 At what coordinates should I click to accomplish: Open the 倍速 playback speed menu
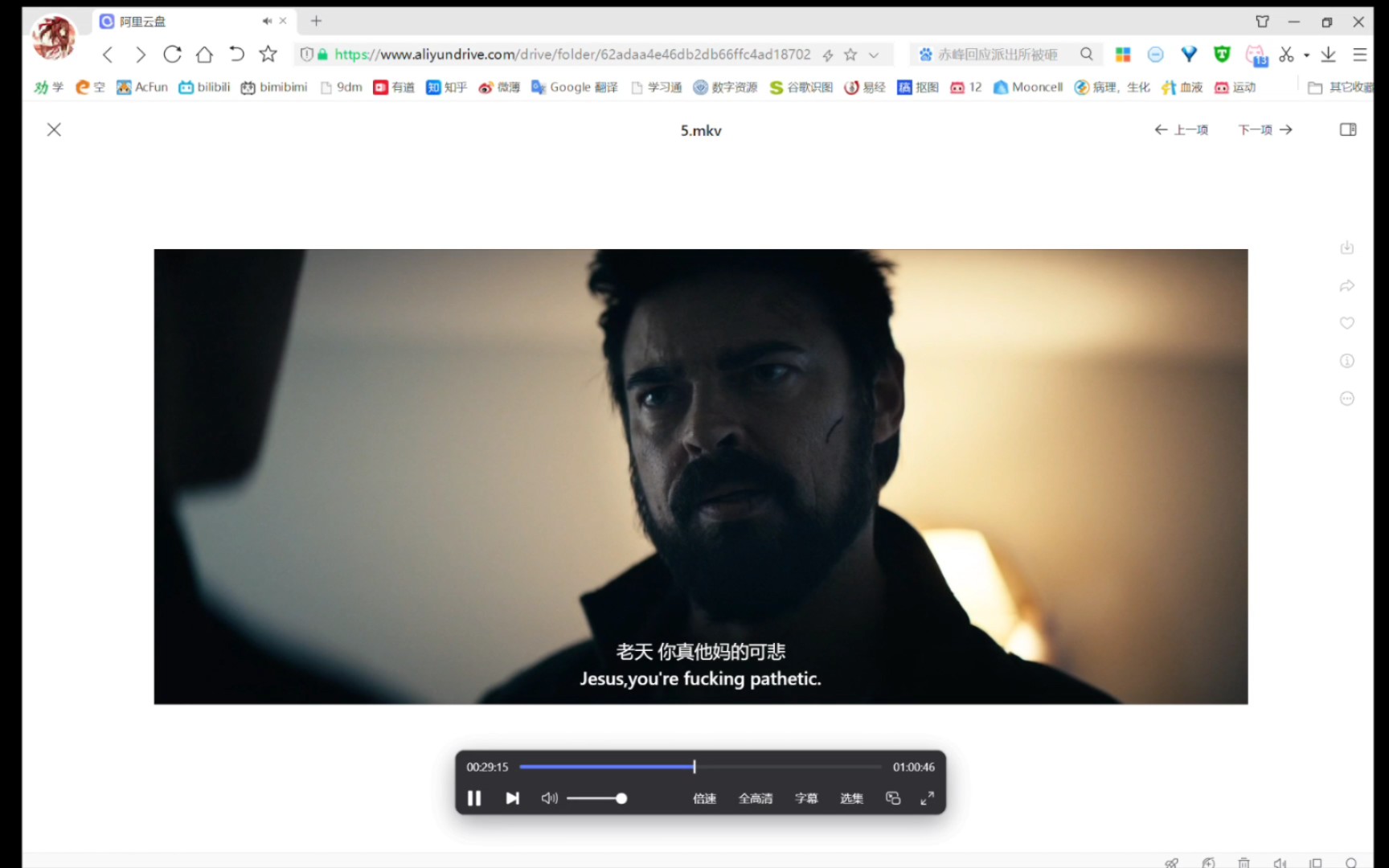tap(704, 798)
